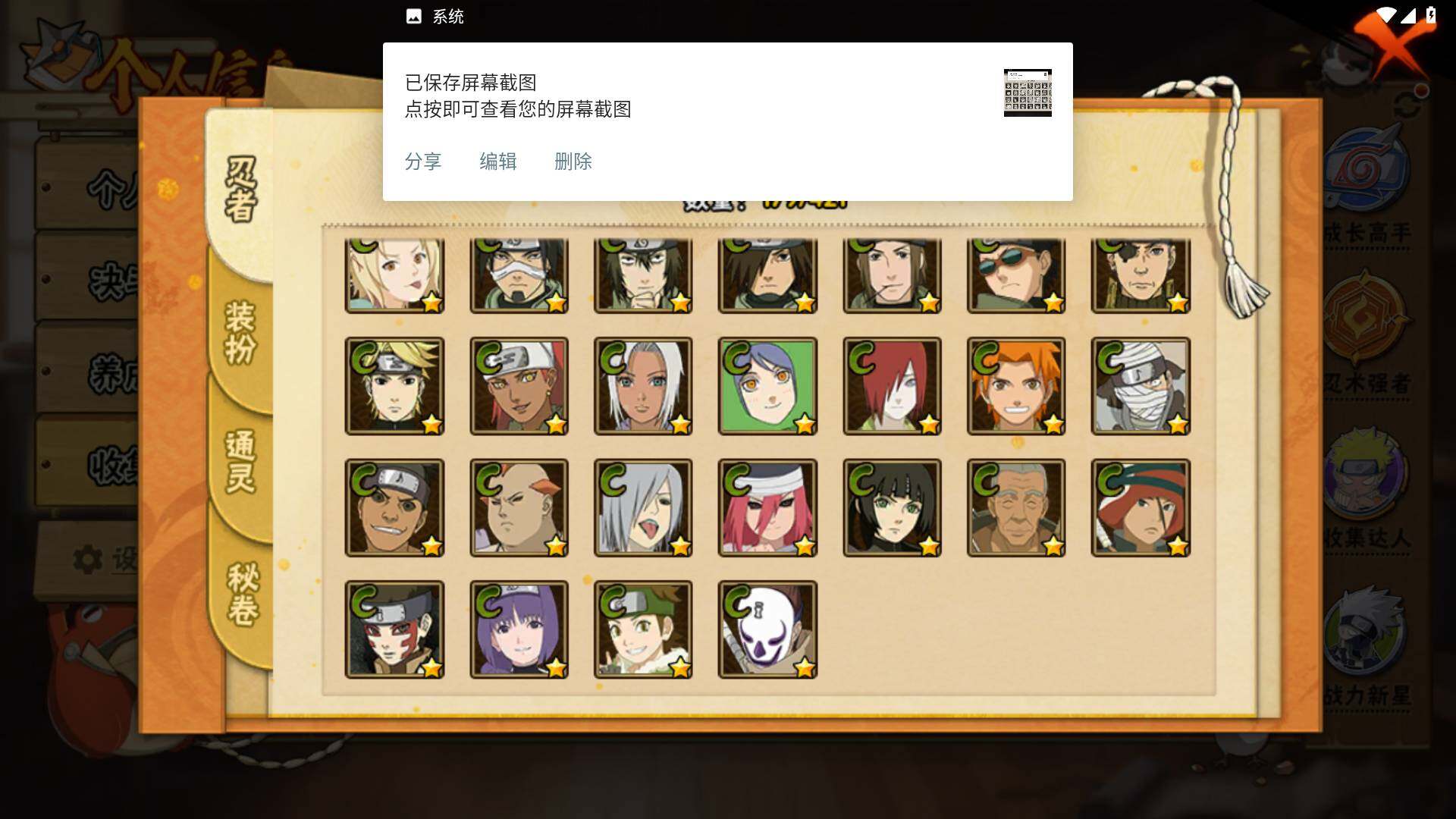This screenshot has width=1456, height=819.
Task: Select the red face-paint ninja portrait
Action: click(394, 629)
